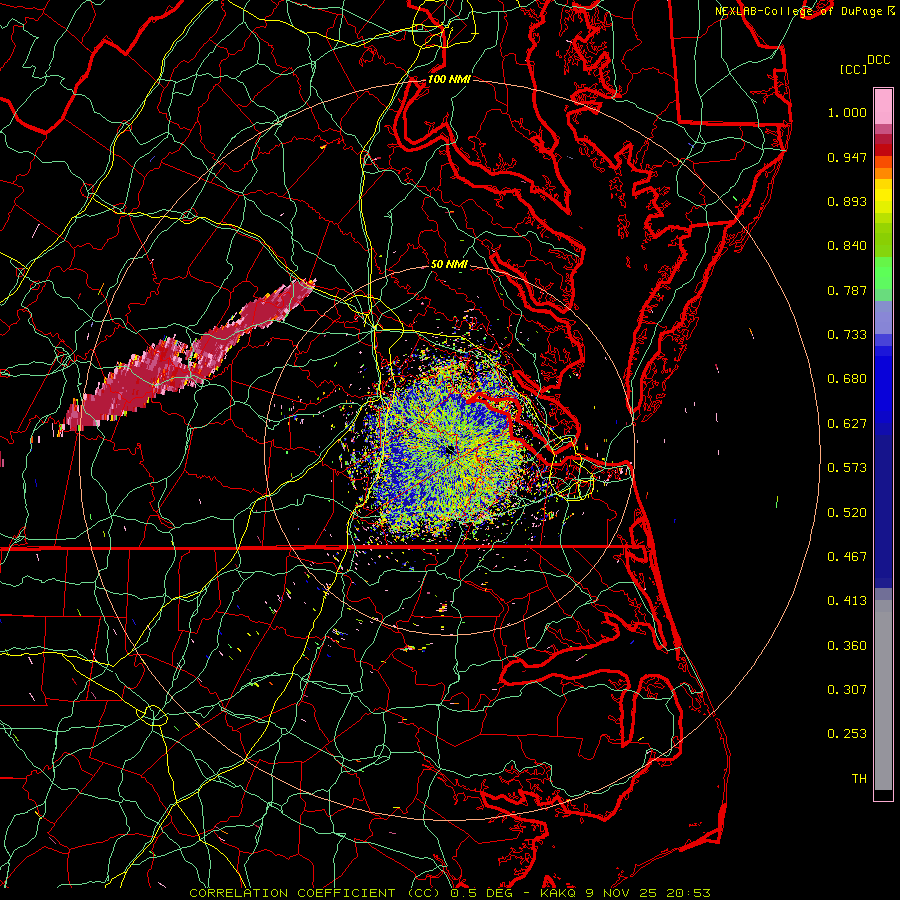
Task: Click the 50 NMI range ring label
Action: [x=449, y=265]
